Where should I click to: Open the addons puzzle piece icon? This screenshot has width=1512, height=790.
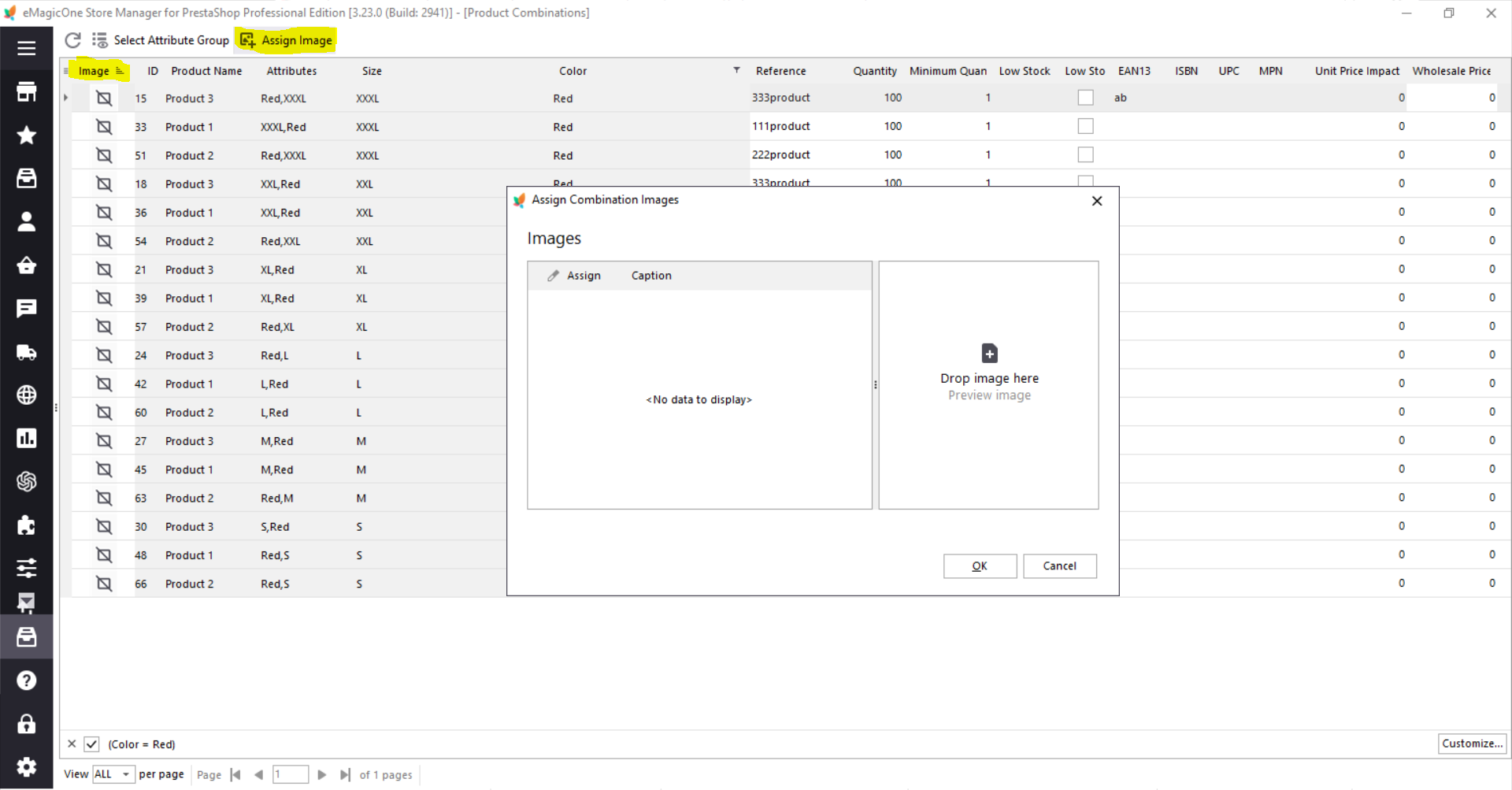pos(27,525)
